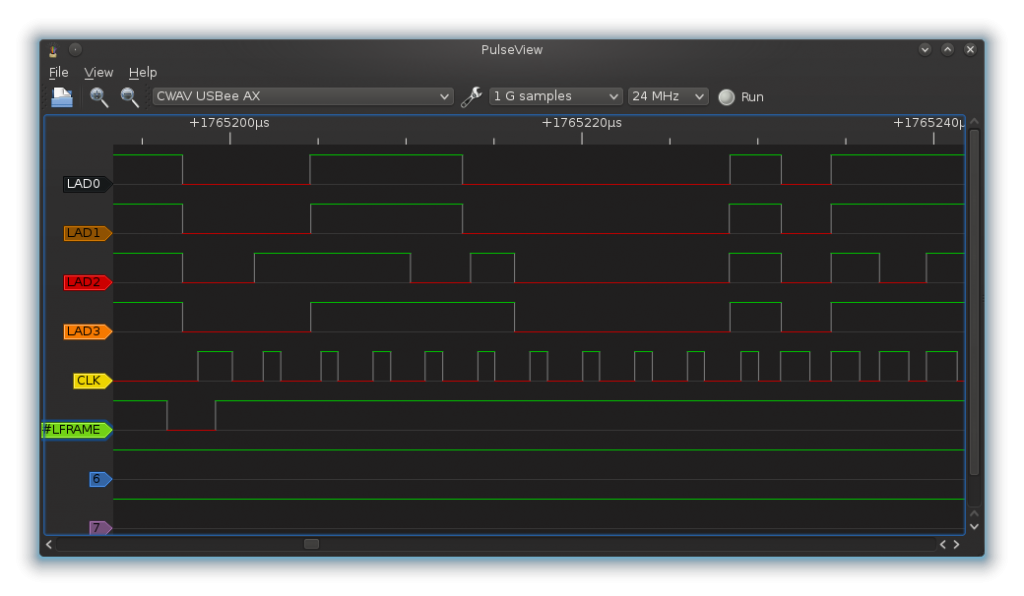Open the LAD0 channel properties
The width and height of the screenshot is (1024, 596).
(84, 184)
